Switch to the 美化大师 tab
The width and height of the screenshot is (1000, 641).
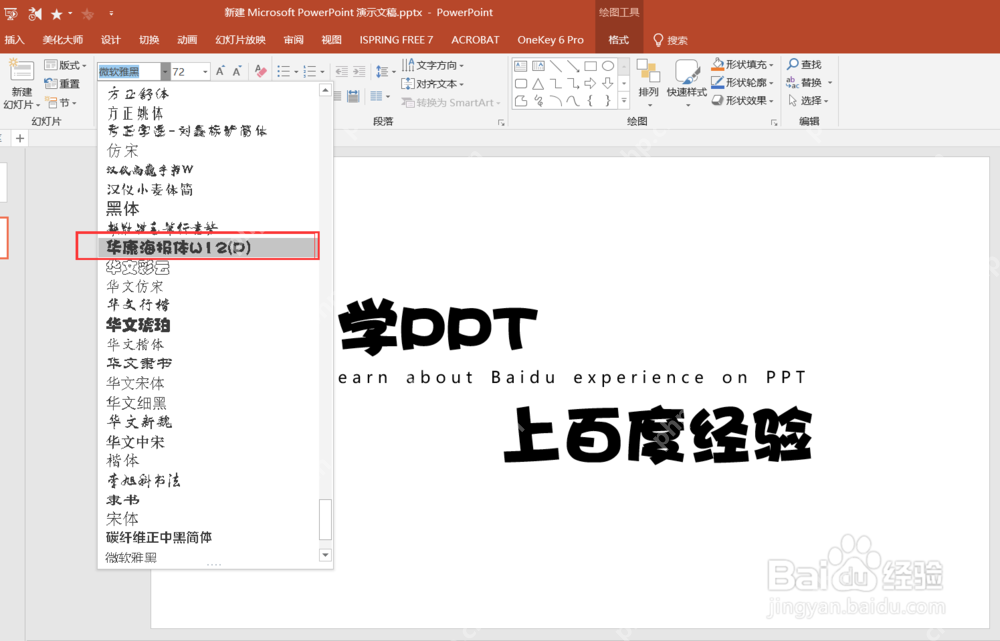point(62,40)
